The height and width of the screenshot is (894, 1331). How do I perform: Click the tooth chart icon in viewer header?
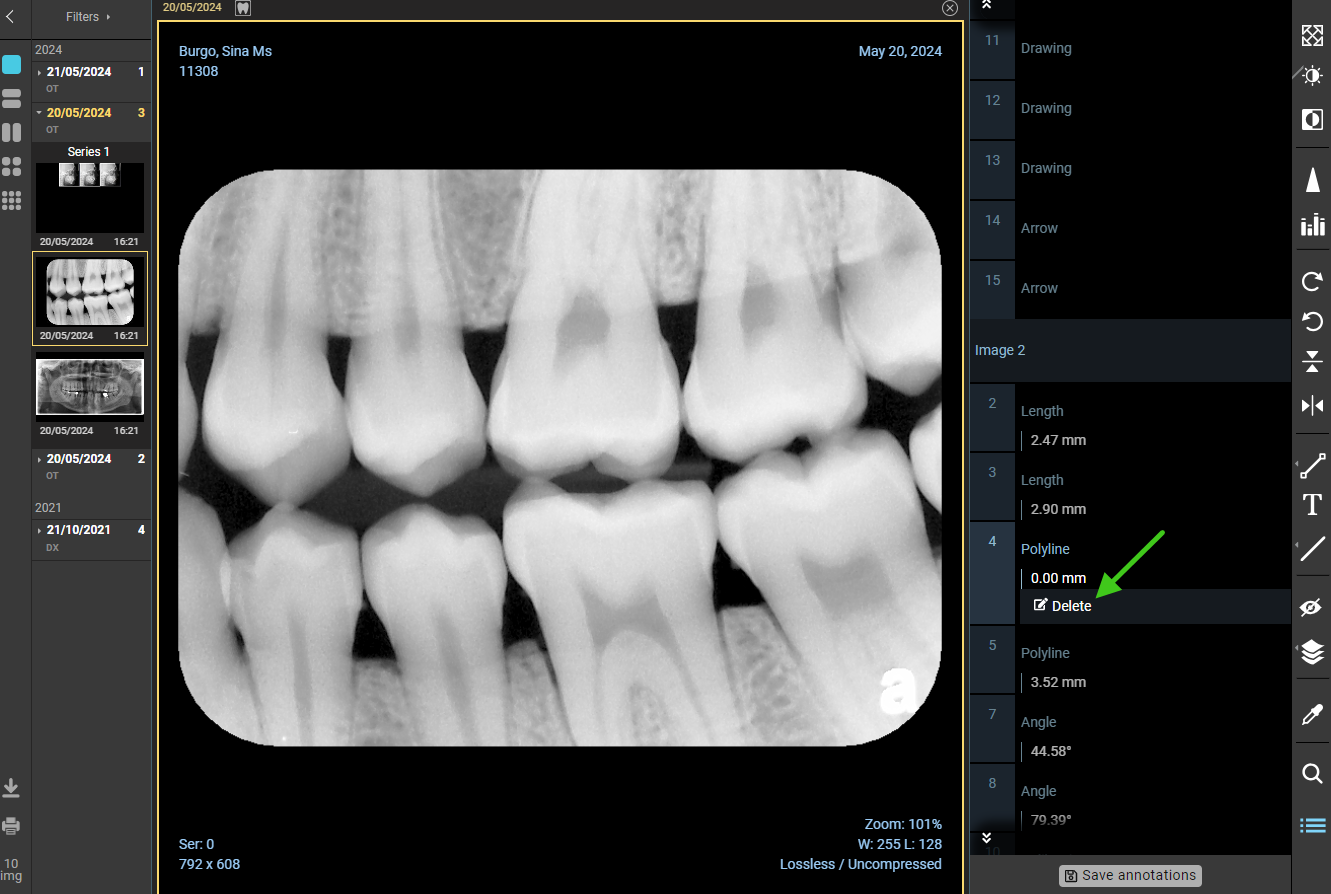(x=242, y=8)
